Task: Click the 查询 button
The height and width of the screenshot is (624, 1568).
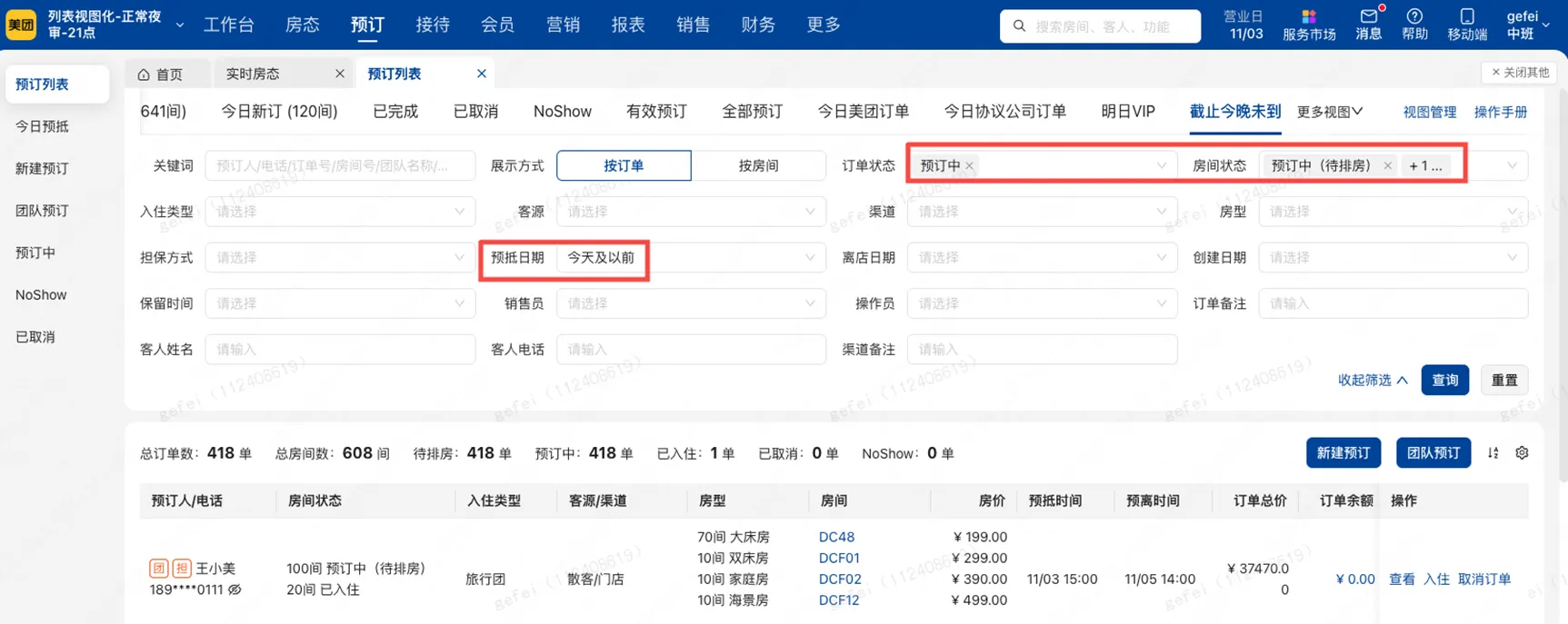Action: tap(1445, 381)
